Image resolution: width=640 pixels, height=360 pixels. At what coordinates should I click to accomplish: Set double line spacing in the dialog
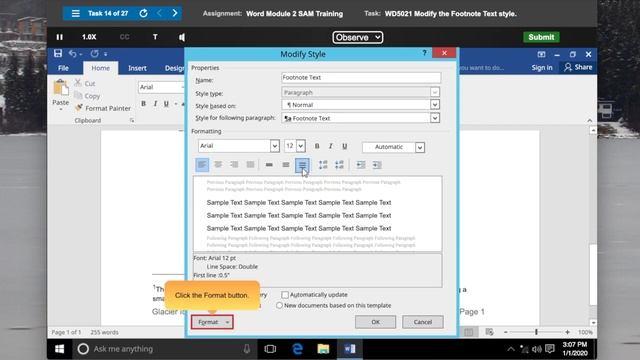(x=302, y=165)
